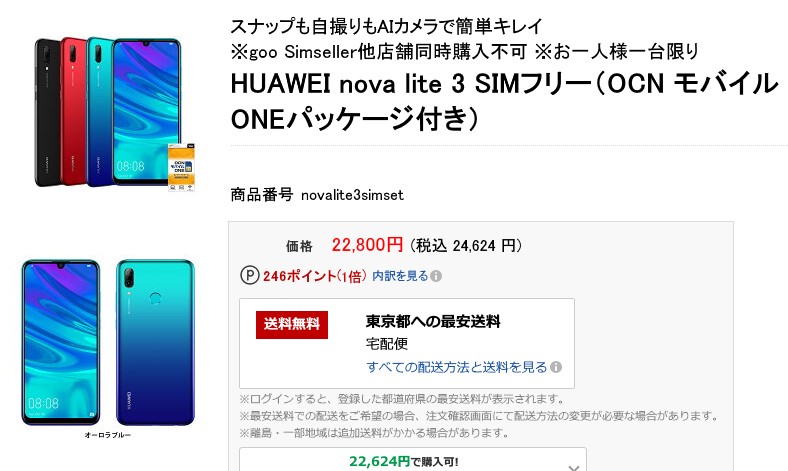
Task: Click the red 送料無料 badge
Action: (292, 325)
